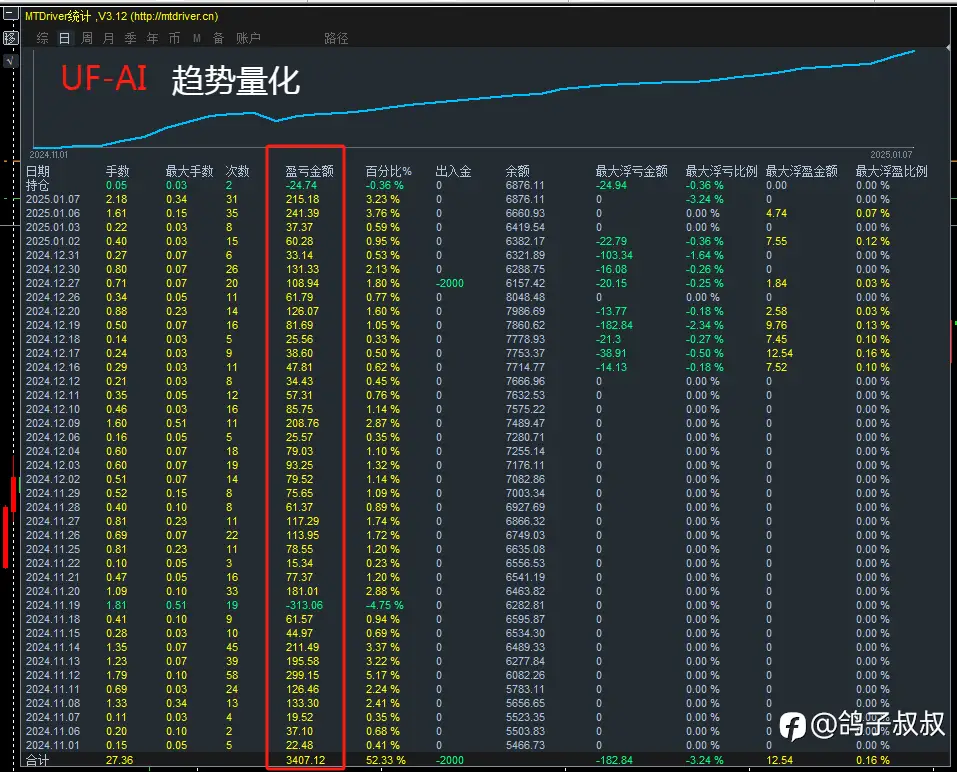Select the 2024.11.19 loss date row

tap(52, 605)
